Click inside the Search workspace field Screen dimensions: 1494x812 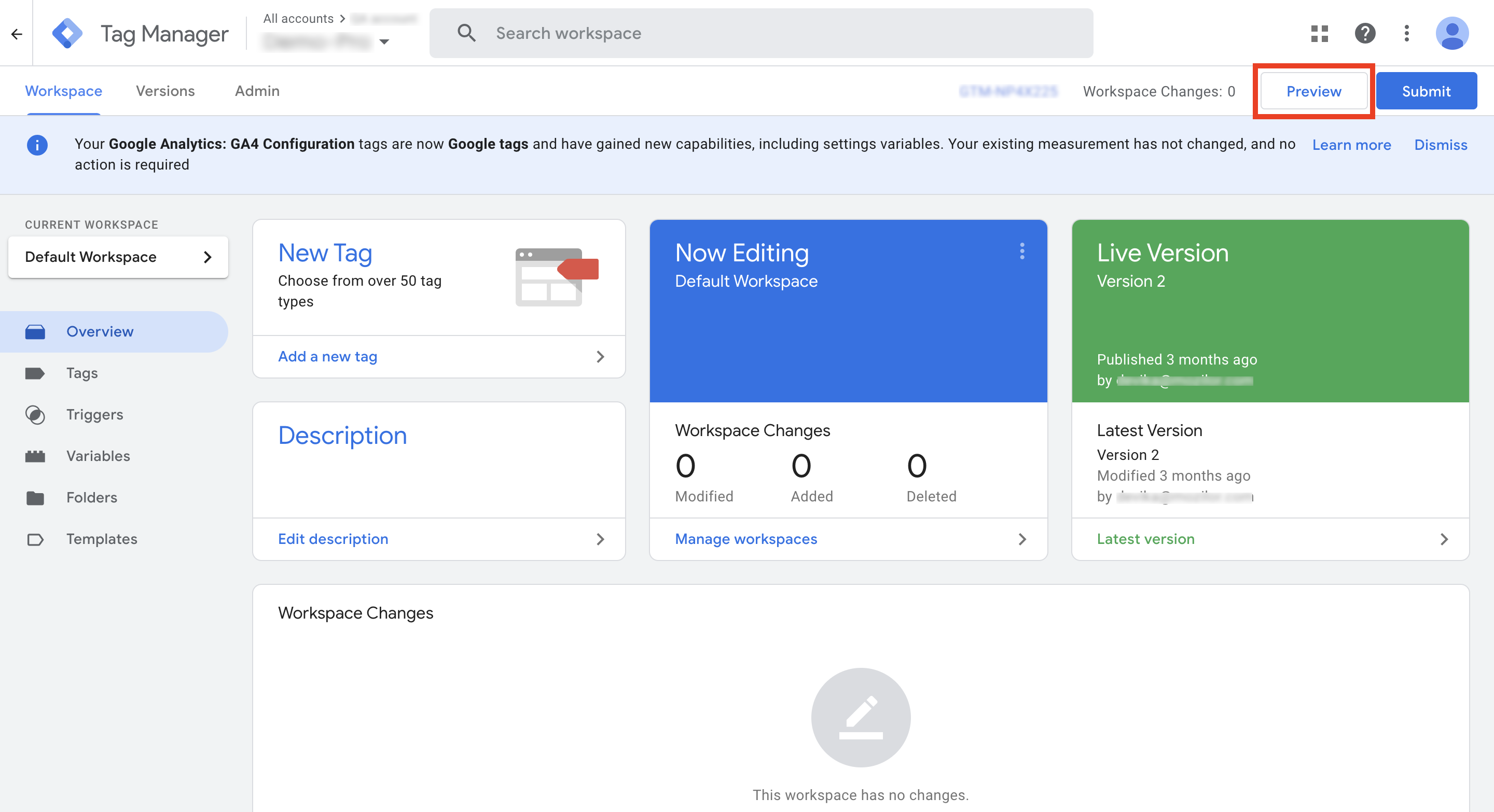pyautogui.click(x=638, y=33)
